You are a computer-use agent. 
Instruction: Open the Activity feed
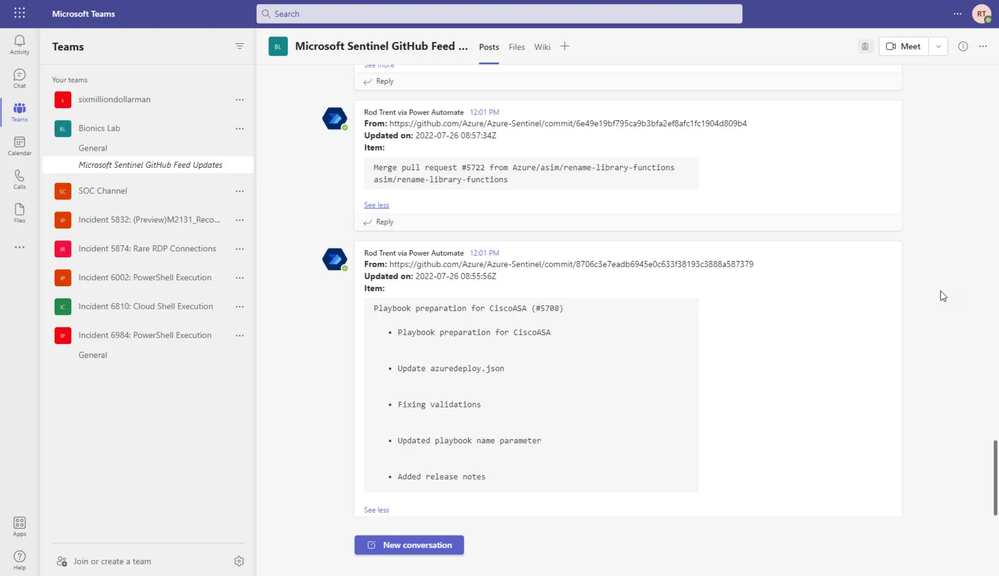20,45
